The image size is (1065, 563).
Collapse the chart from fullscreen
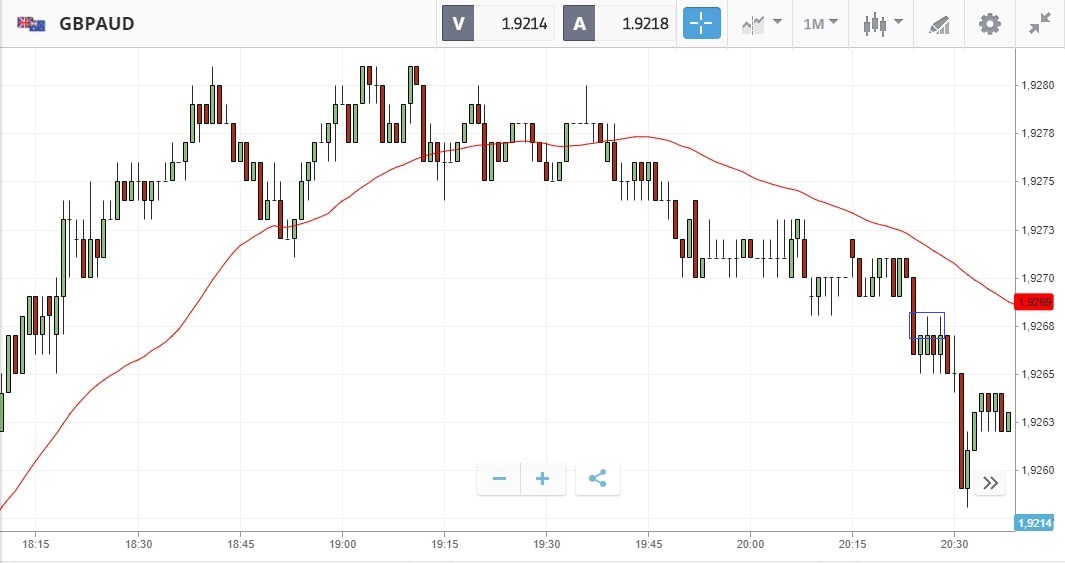click(1039, 23)
